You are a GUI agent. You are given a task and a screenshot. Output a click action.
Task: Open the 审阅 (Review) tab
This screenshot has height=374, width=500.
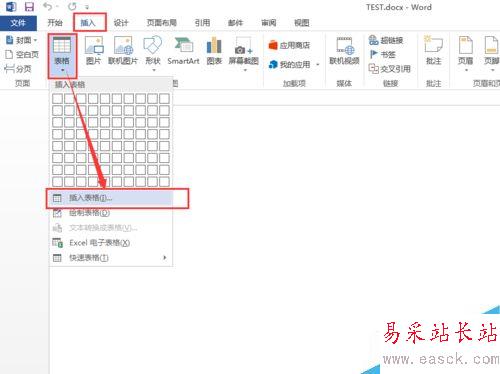(x=269, y=23)
